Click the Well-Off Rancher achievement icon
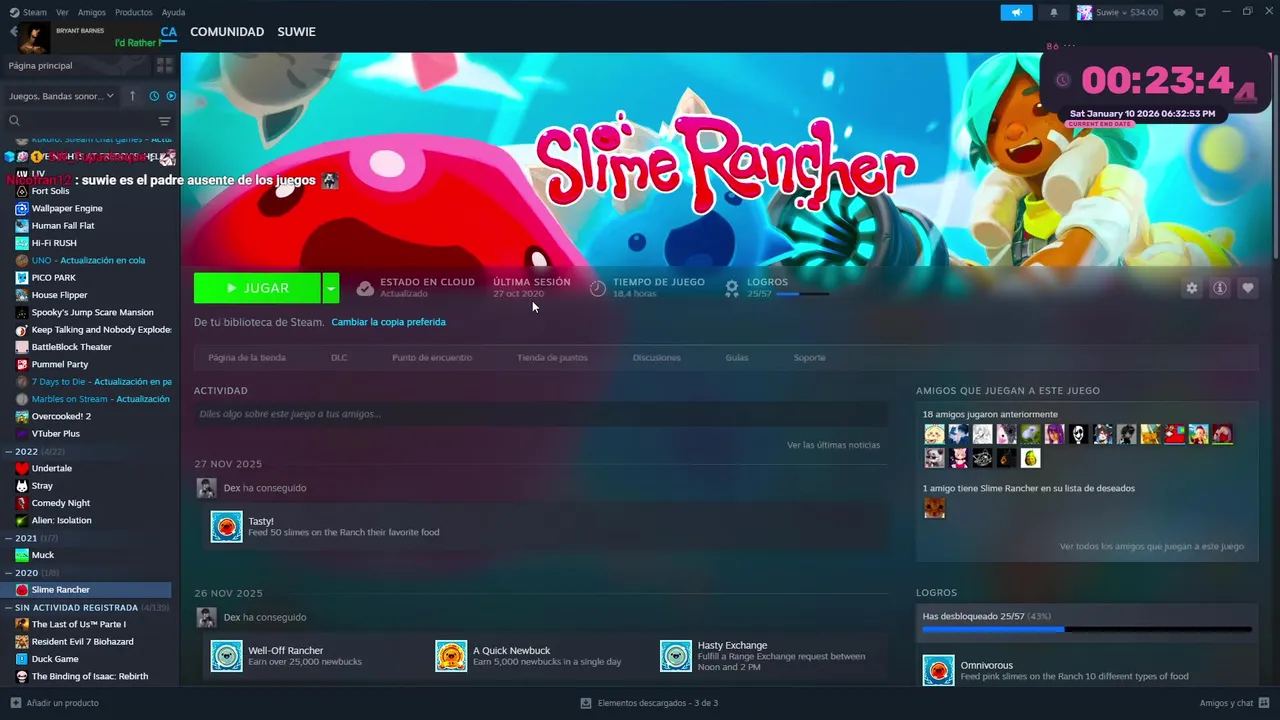Screen dimensions: 1280x720 [227, 656]
